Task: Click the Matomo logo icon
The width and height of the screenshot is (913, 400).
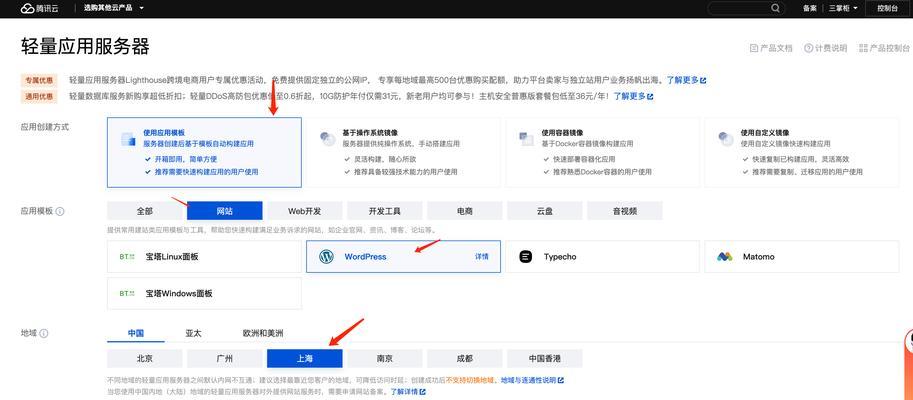Action: (x=724, y=257)
